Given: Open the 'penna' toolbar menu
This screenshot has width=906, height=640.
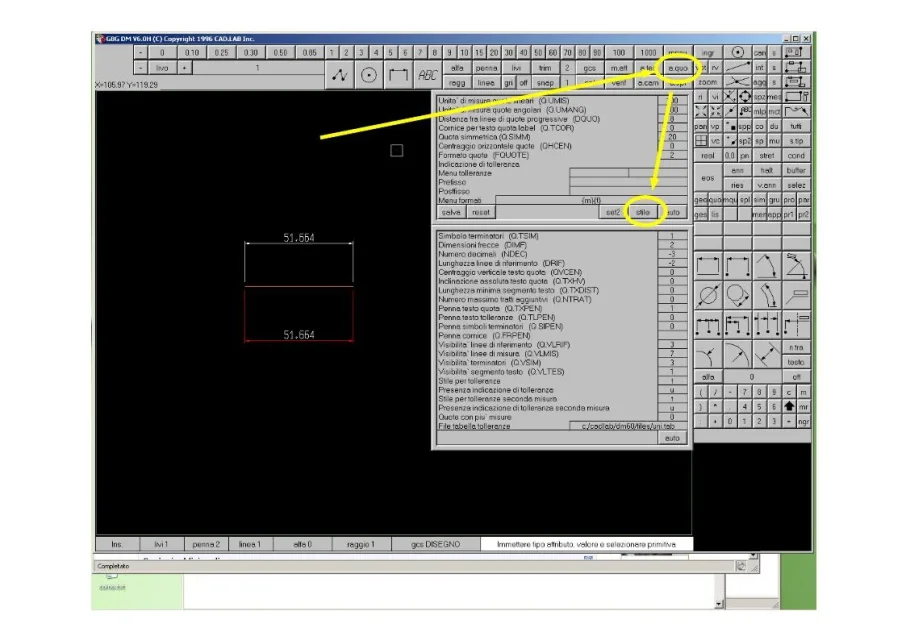Looking at the screenshot, I should point(487,68).
